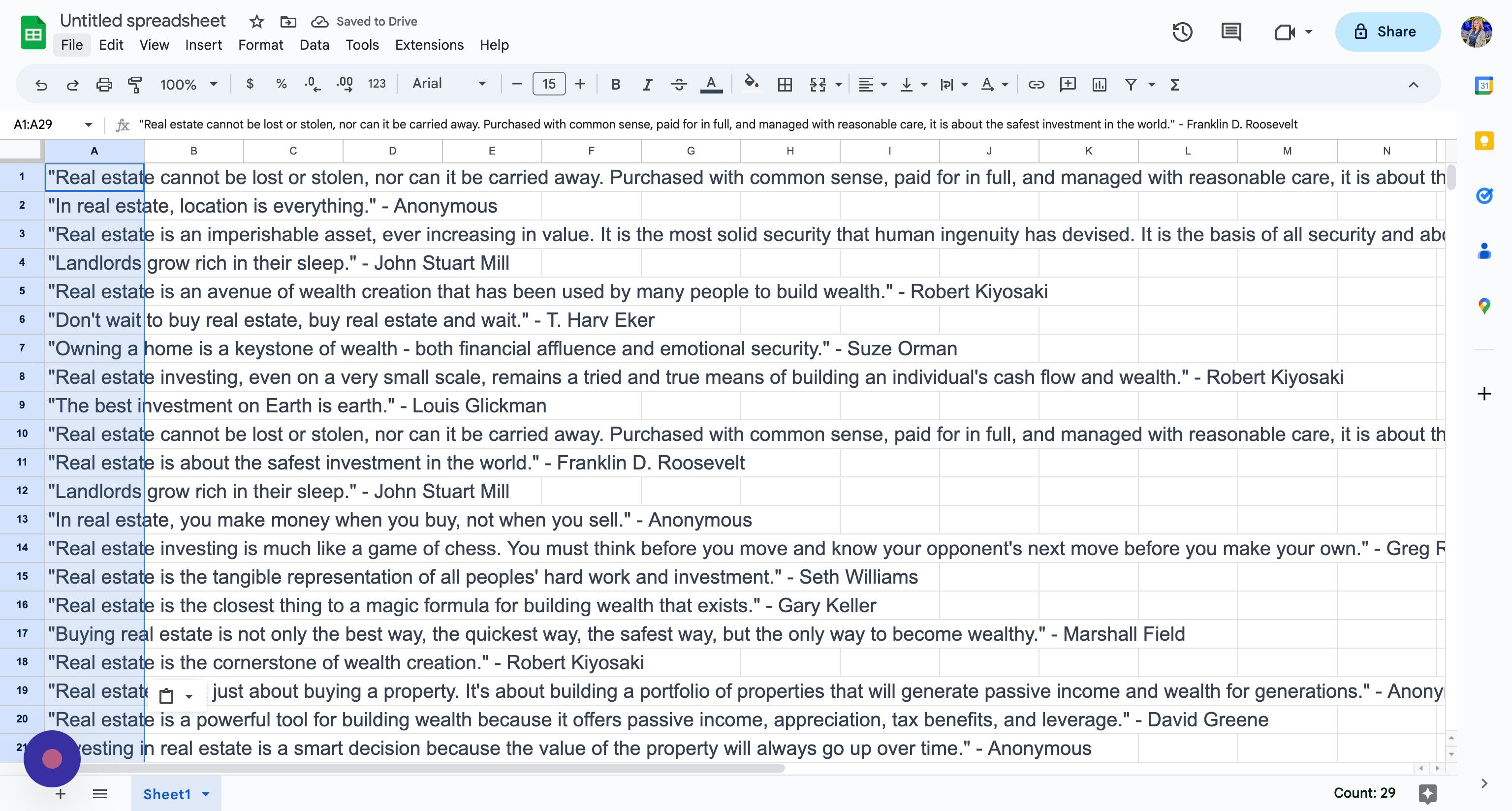Open more number formats 123 button
Viewport: 1512px width, 811px height.
[x=377, y=84]
